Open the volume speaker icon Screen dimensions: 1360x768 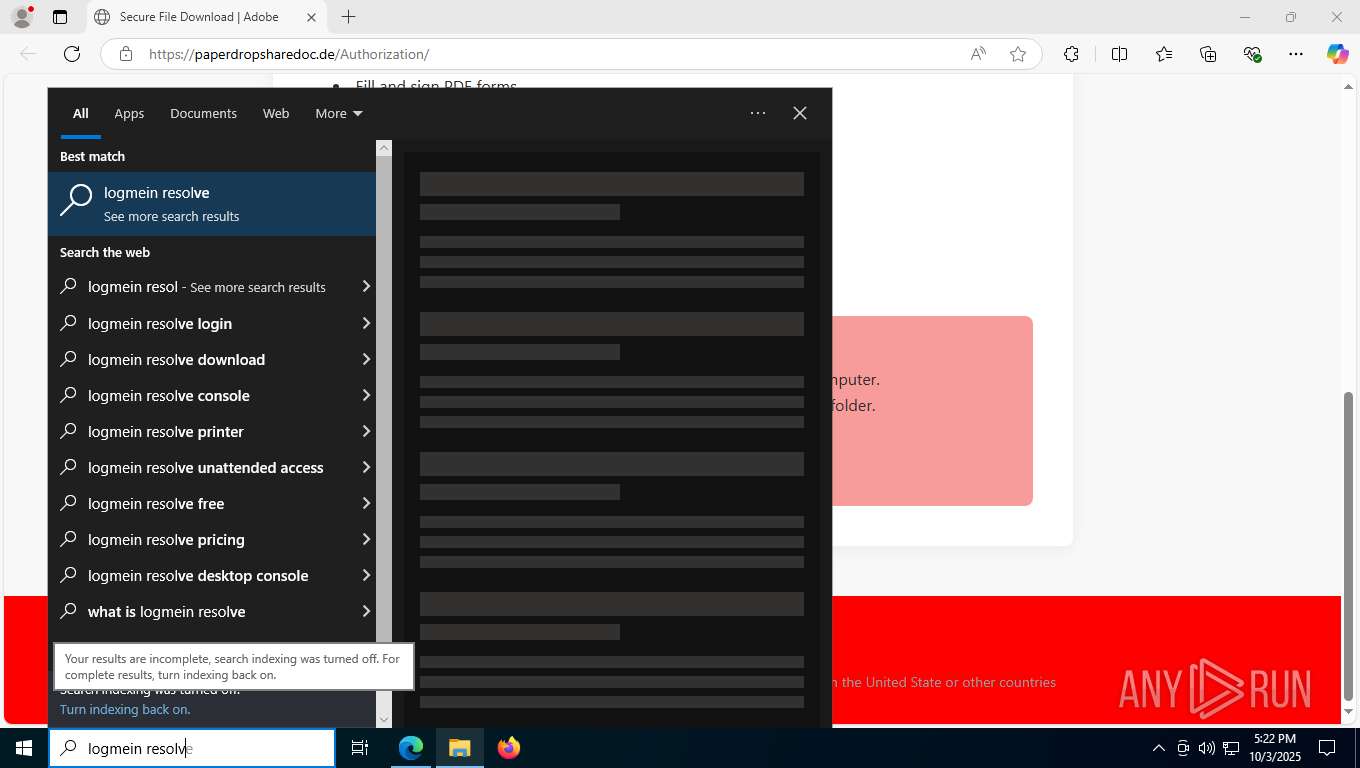point(1207,748)
